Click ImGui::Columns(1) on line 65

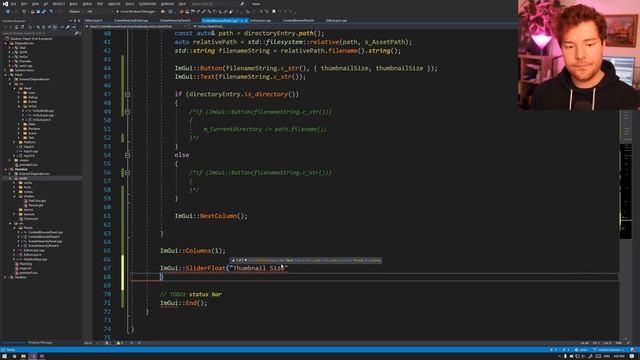193,251
